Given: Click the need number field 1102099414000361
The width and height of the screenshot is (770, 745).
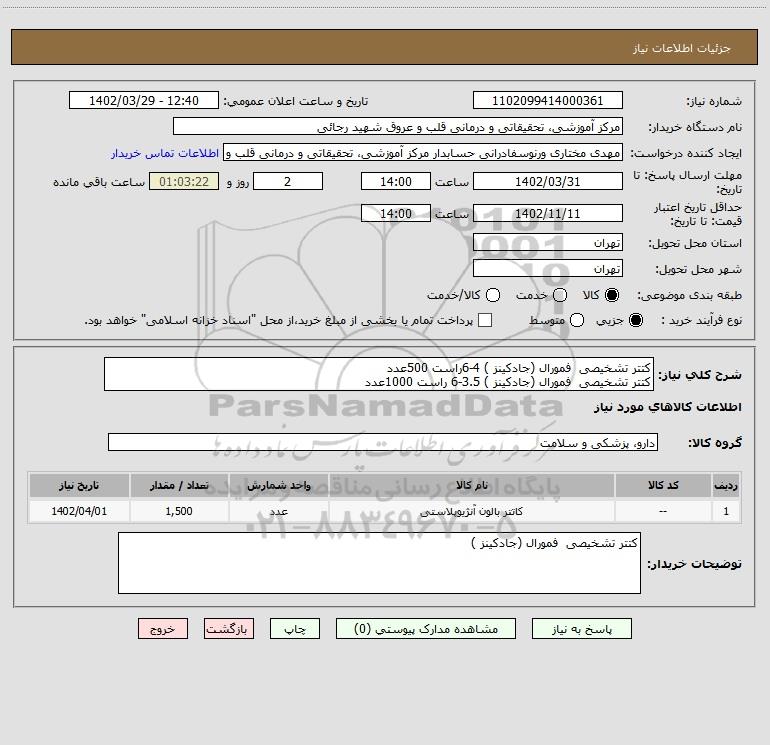Looking at the screenshot, I should tap(548, 100).
